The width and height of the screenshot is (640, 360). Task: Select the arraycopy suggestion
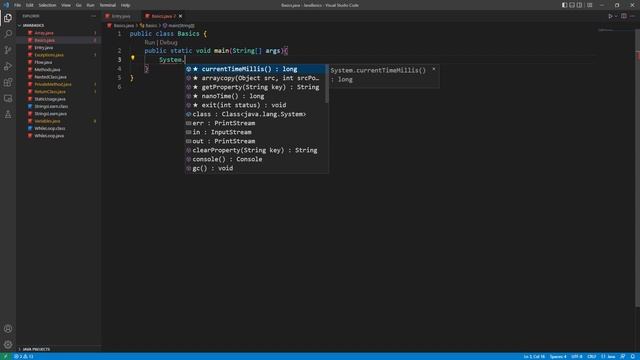pos(256,78)
